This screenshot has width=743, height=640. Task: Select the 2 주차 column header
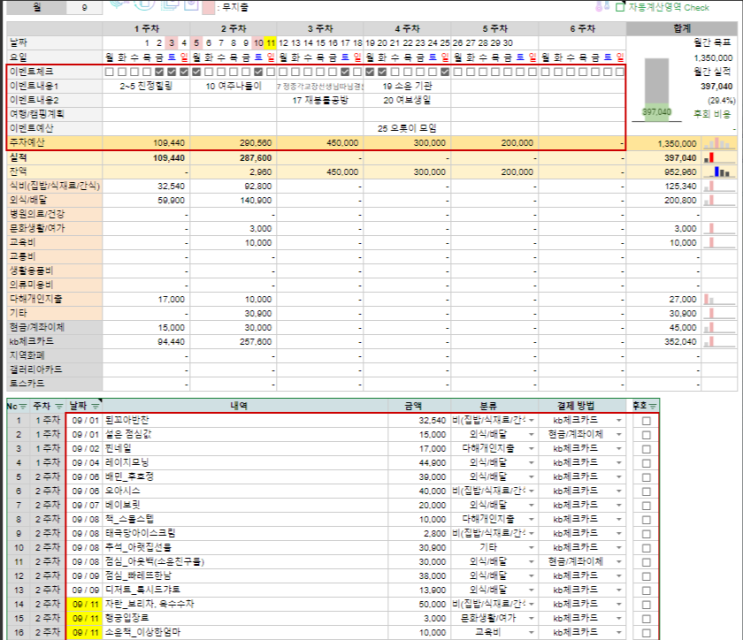point(234,29)
